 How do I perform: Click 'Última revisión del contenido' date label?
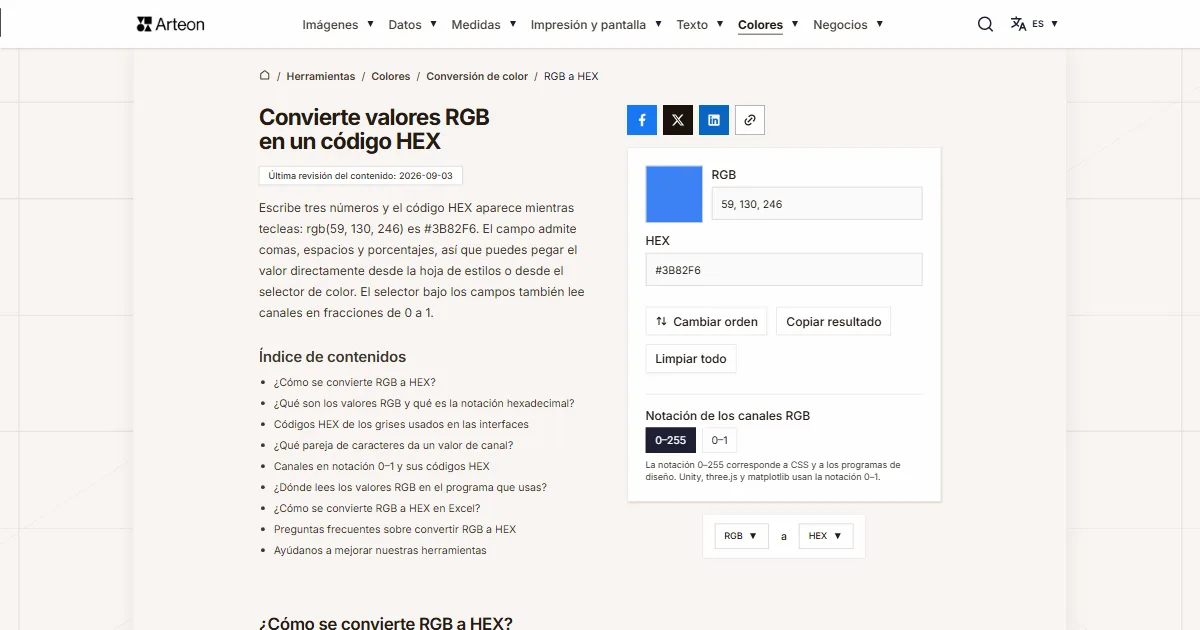click(360, 176)
